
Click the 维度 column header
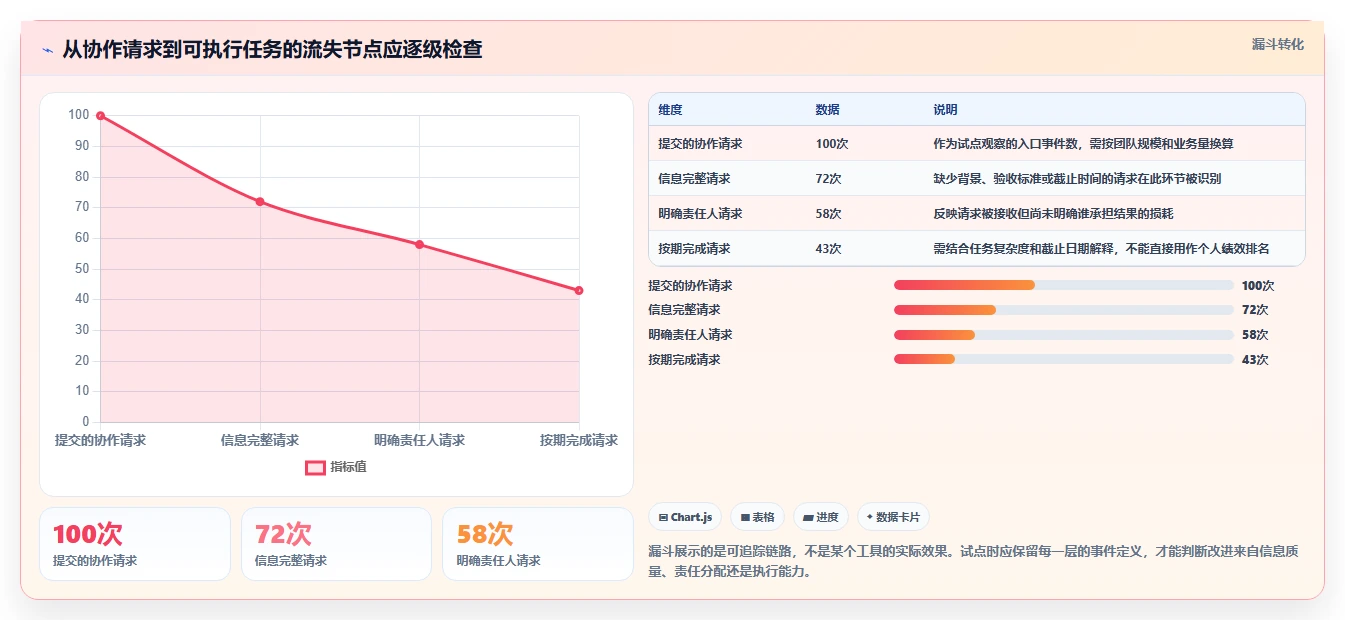[670, 110]
